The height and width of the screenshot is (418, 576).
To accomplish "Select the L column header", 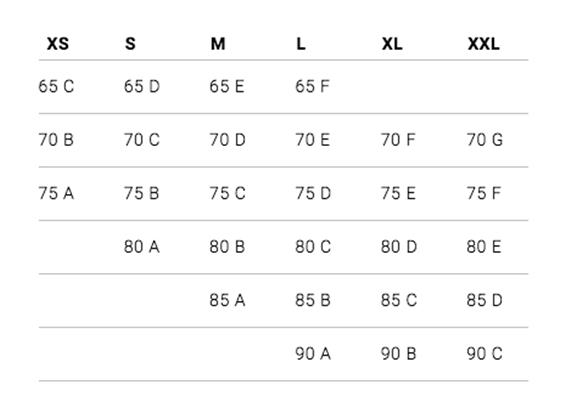I will (301, 44).
